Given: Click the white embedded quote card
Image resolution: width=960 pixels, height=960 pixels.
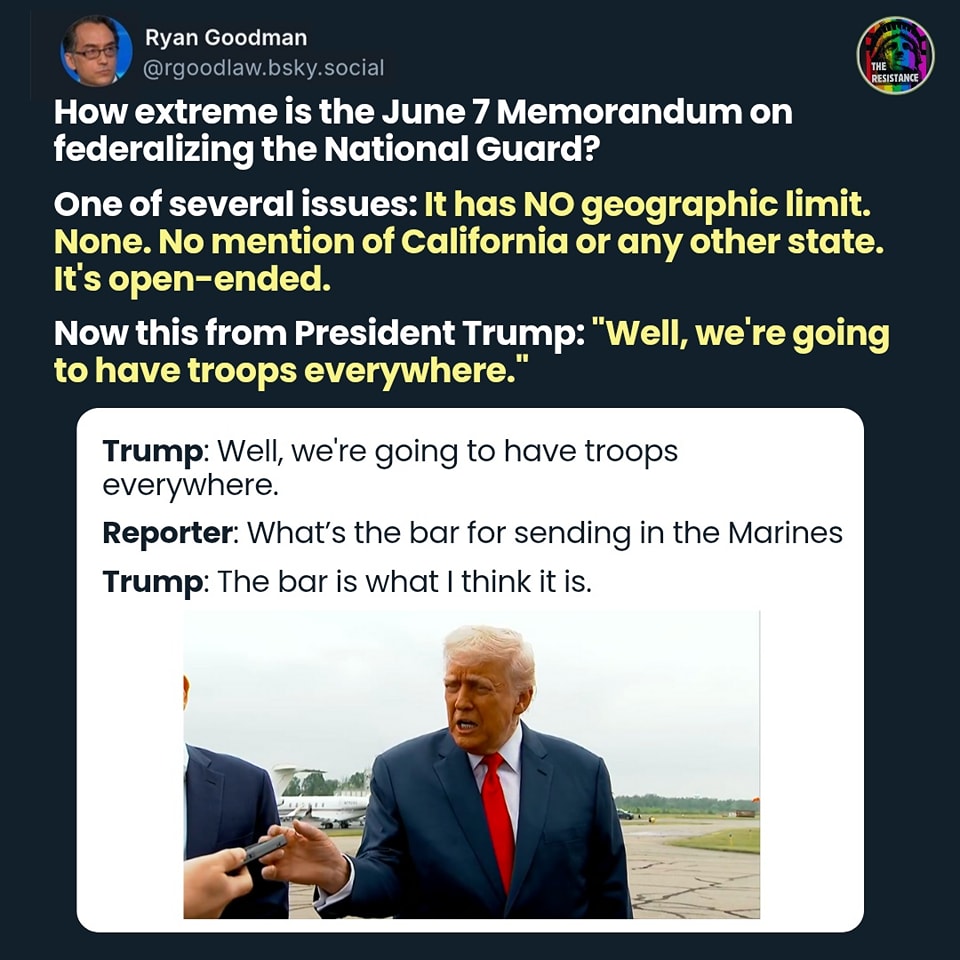Looking at the screenshot, I should pos(470,670).
